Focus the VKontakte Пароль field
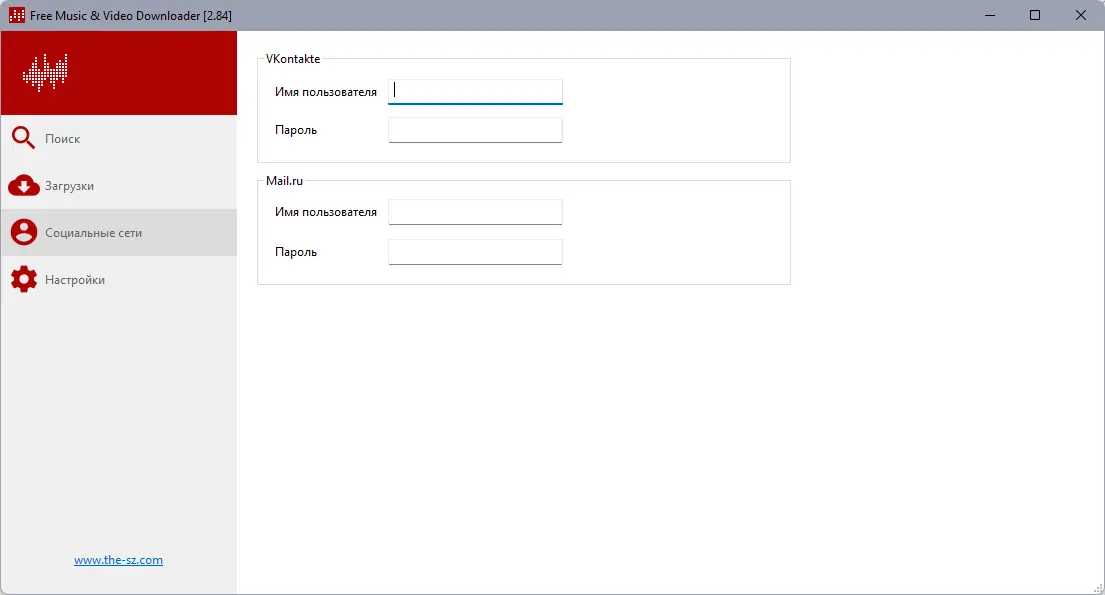This screenshot has width=1105, height=595. tap(475, 130)
